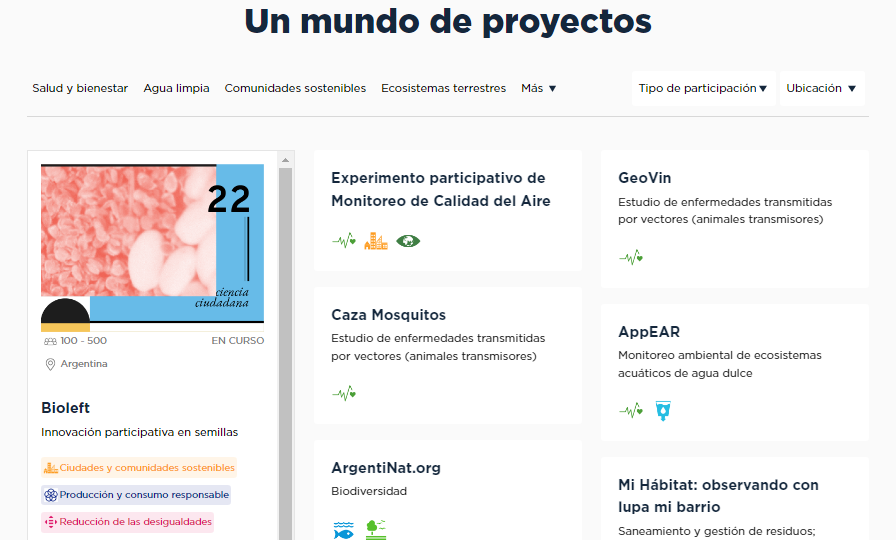Click the icon in Reducción de las desigualdades tag

click(51, 522)
